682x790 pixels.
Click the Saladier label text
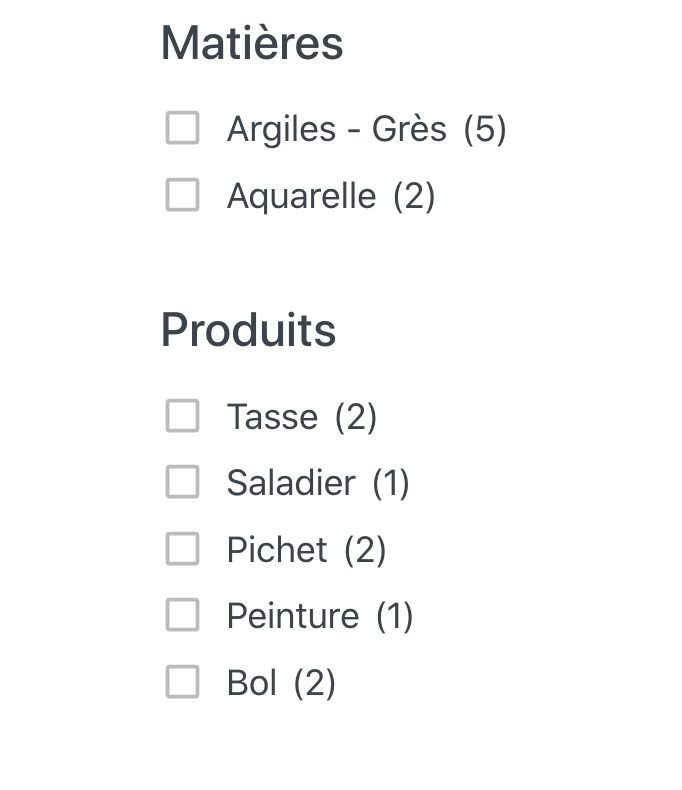coord(291,483)
